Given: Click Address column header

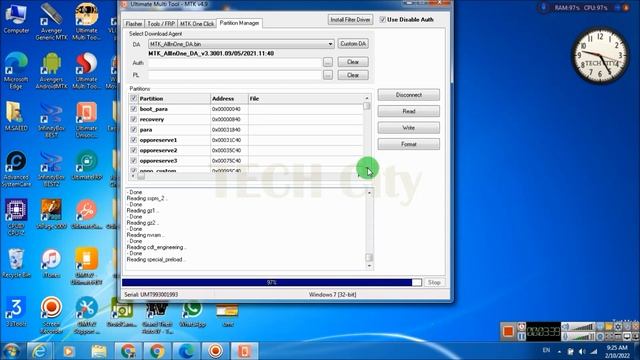Looking at the screenshot, I should (229, 98).
